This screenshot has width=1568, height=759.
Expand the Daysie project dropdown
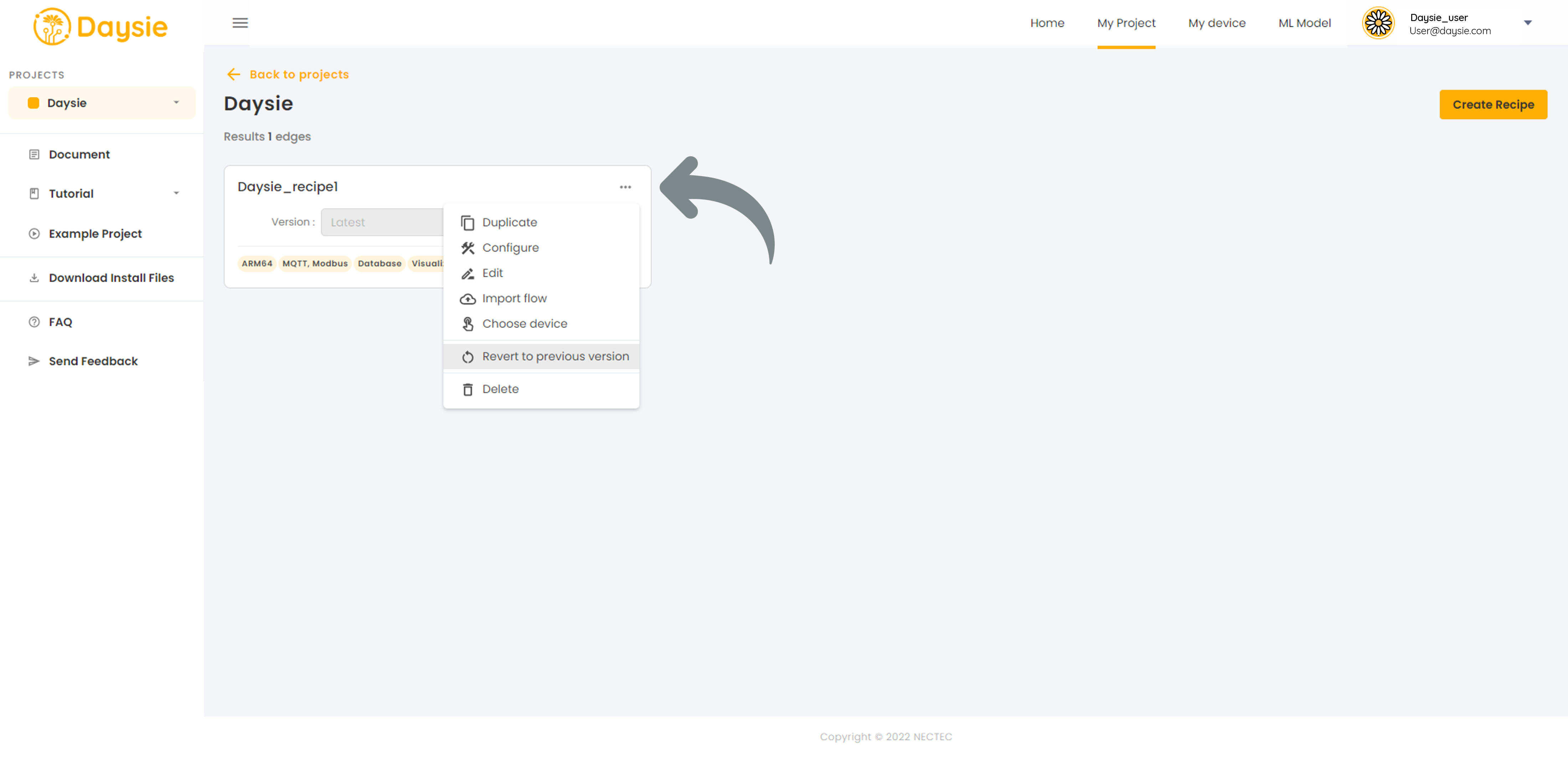tap(176, 102)
